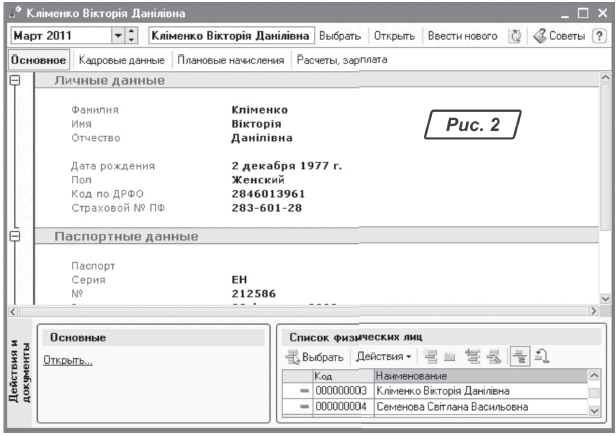The height and width of the screenshot is (436, 616).
Task: Click the row icon for Семенова Світлана Васильовна
Action: point(301,407)
